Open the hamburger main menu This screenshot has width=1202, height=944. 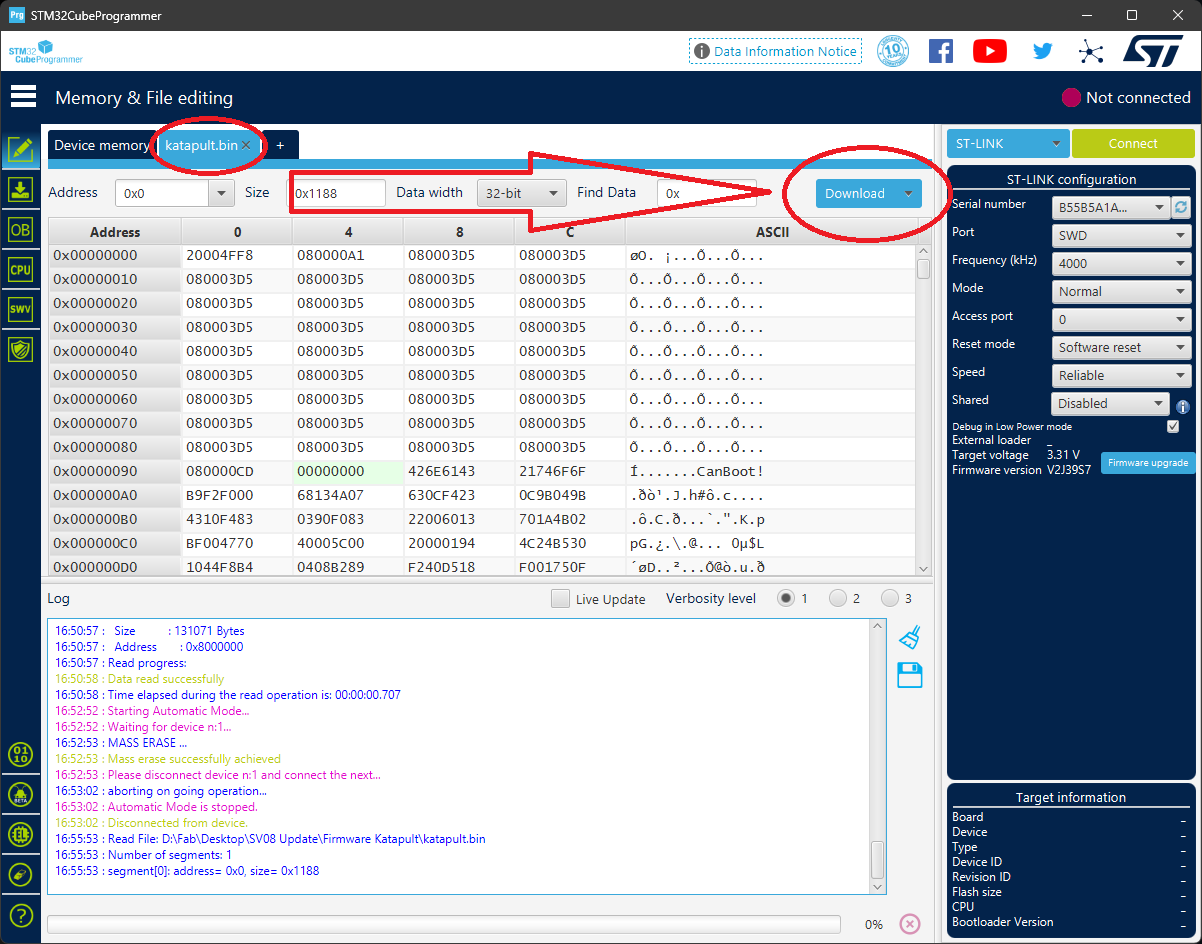[x=23, y=97]
